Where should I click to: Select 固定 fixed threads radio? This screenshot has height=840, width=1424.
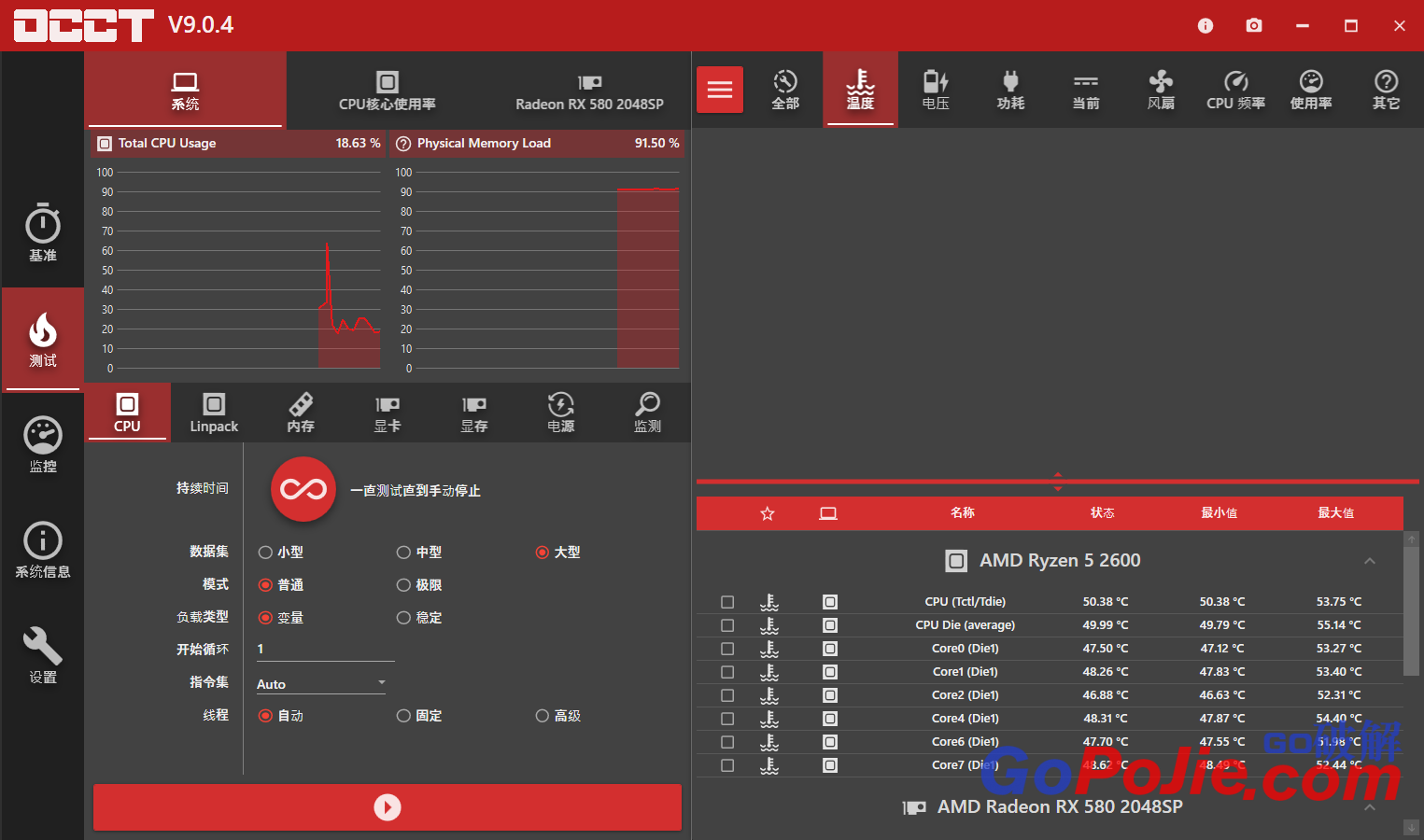[419, 716]
